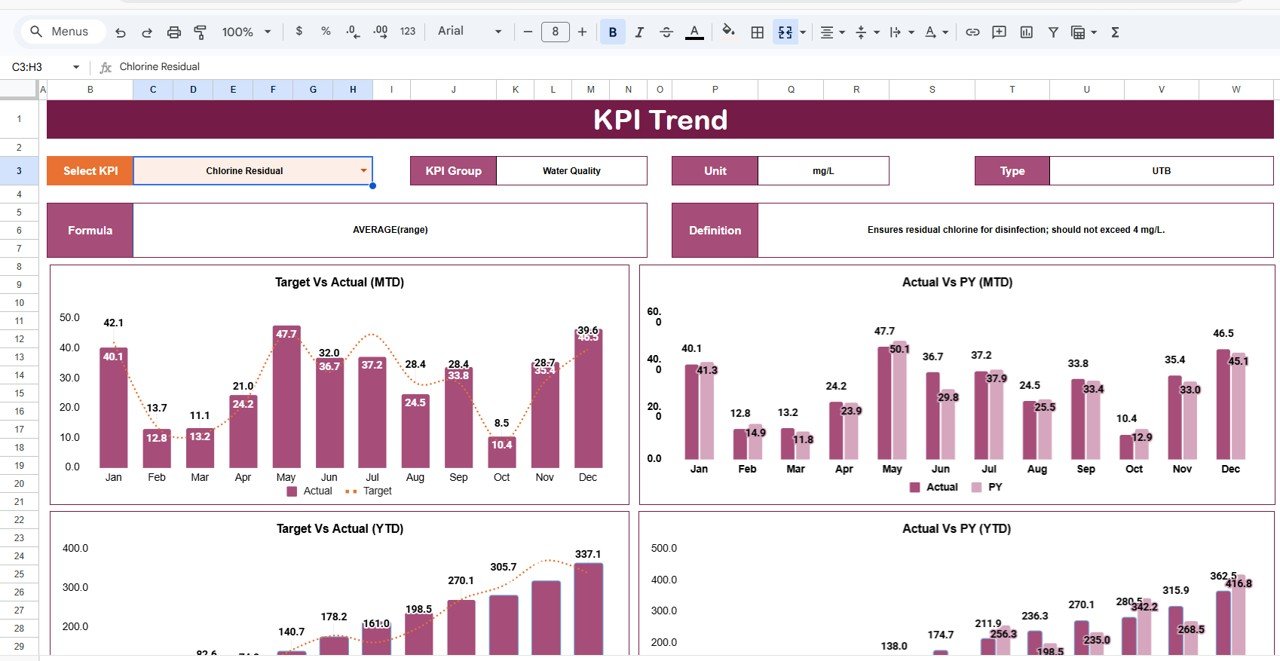This screenshot has height=661, width=1280.
Task: Insert a chart
Action: (x=1026, y=31)
